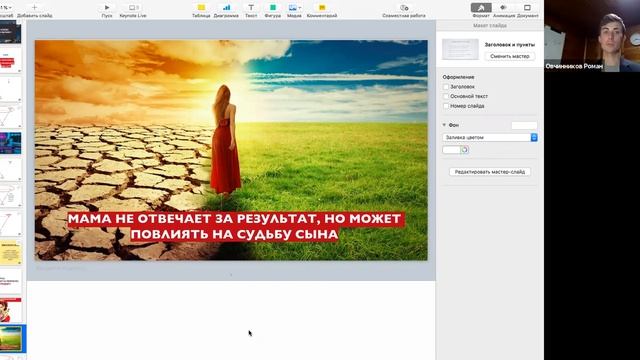Select the yellow note slide thumbnail

click(11, 253)
